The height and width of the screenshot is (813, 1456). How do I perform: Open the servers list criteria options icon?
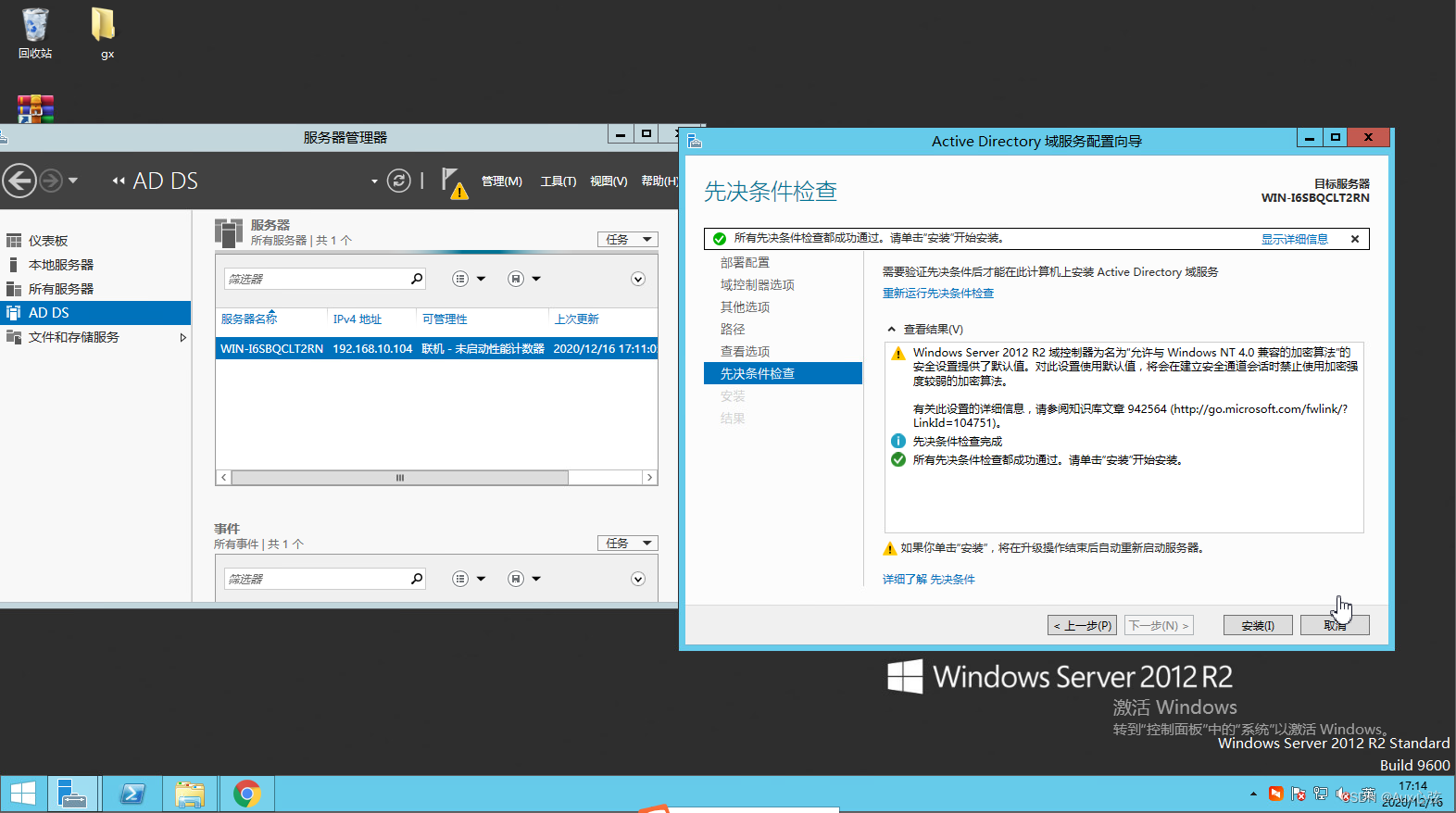click(x=460, y=279)
